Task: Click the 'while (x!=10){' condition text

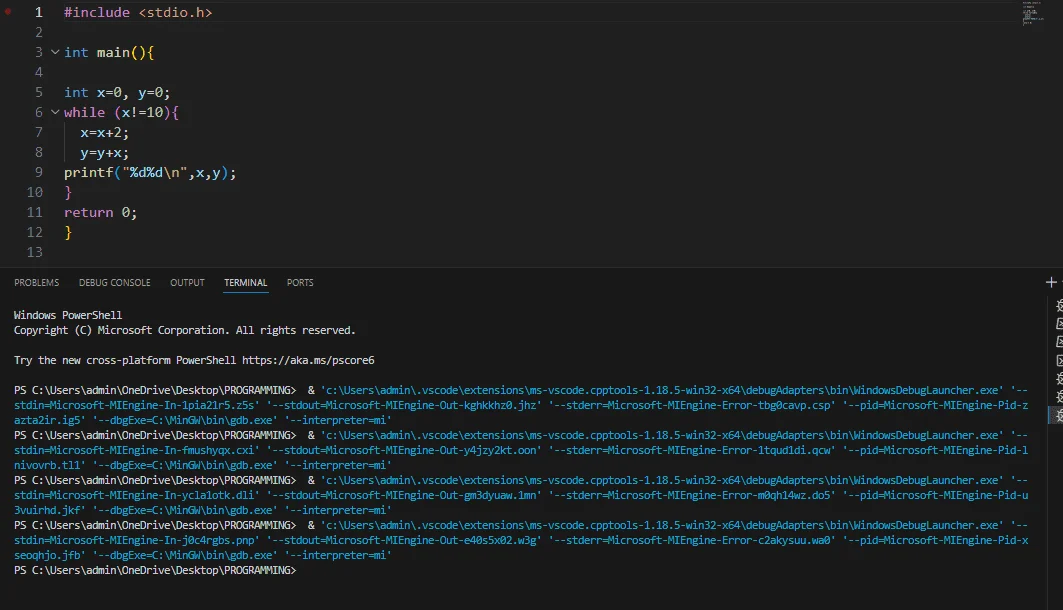Action: pyautogui.click(x=121, y=112)
